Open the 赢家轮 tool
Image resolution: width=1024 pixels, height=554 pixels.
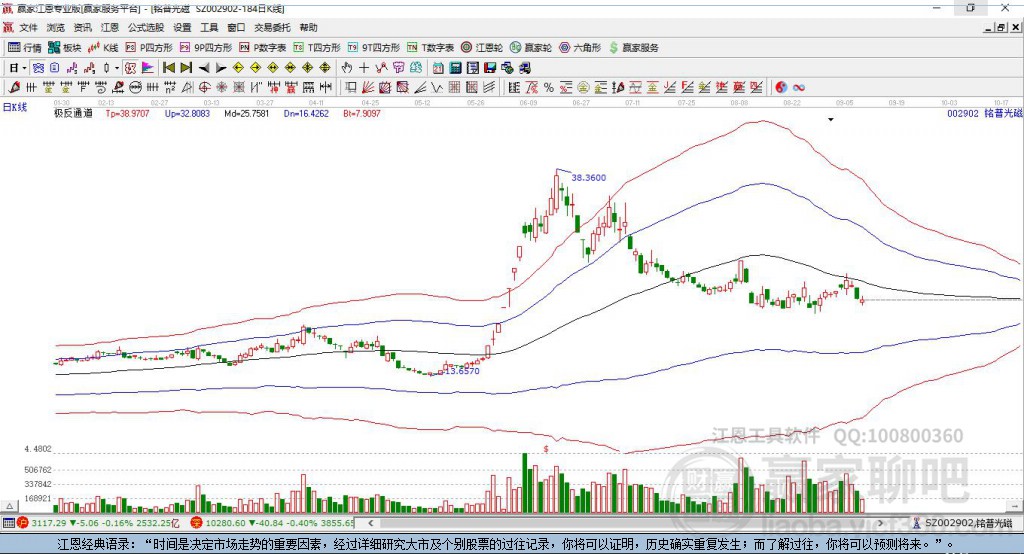pyautogui.click(x=531, y=48)
